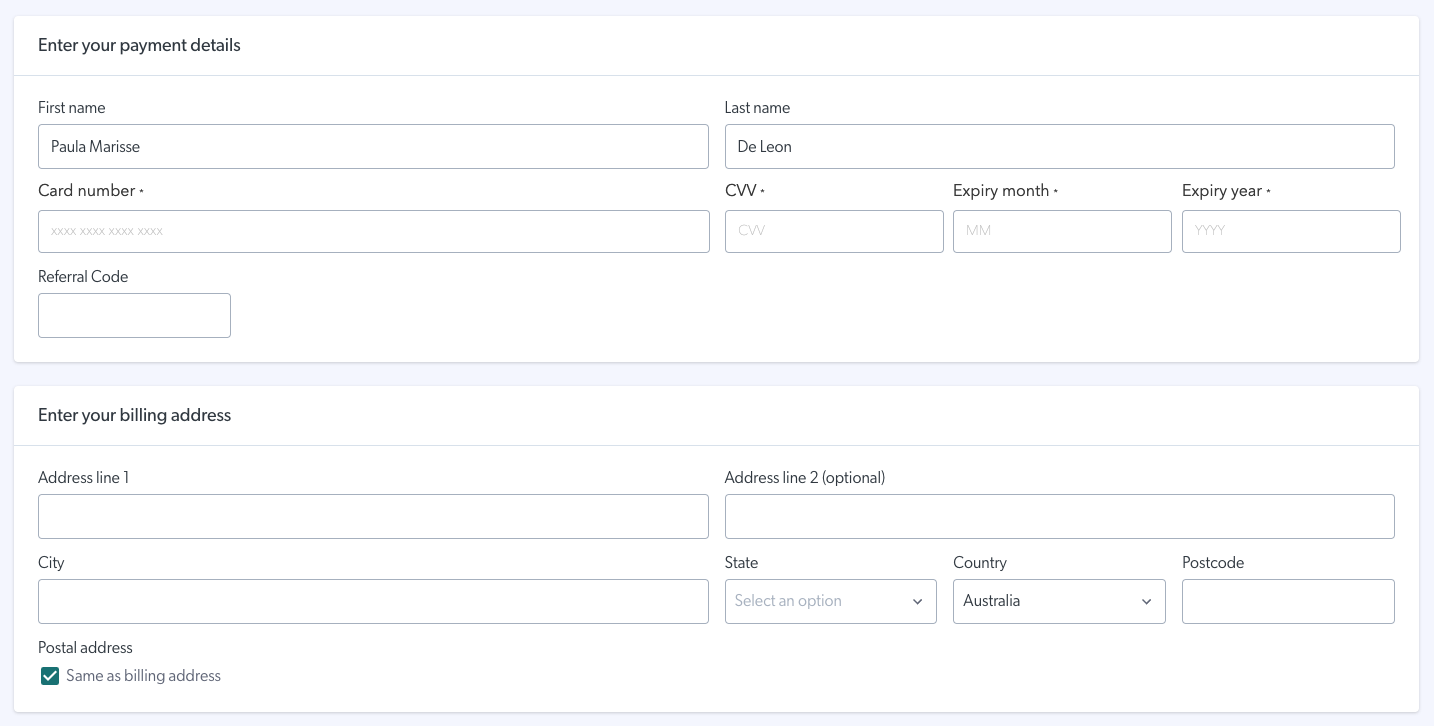Open the Country dropdown showing Australia

tap(1059, 601)
